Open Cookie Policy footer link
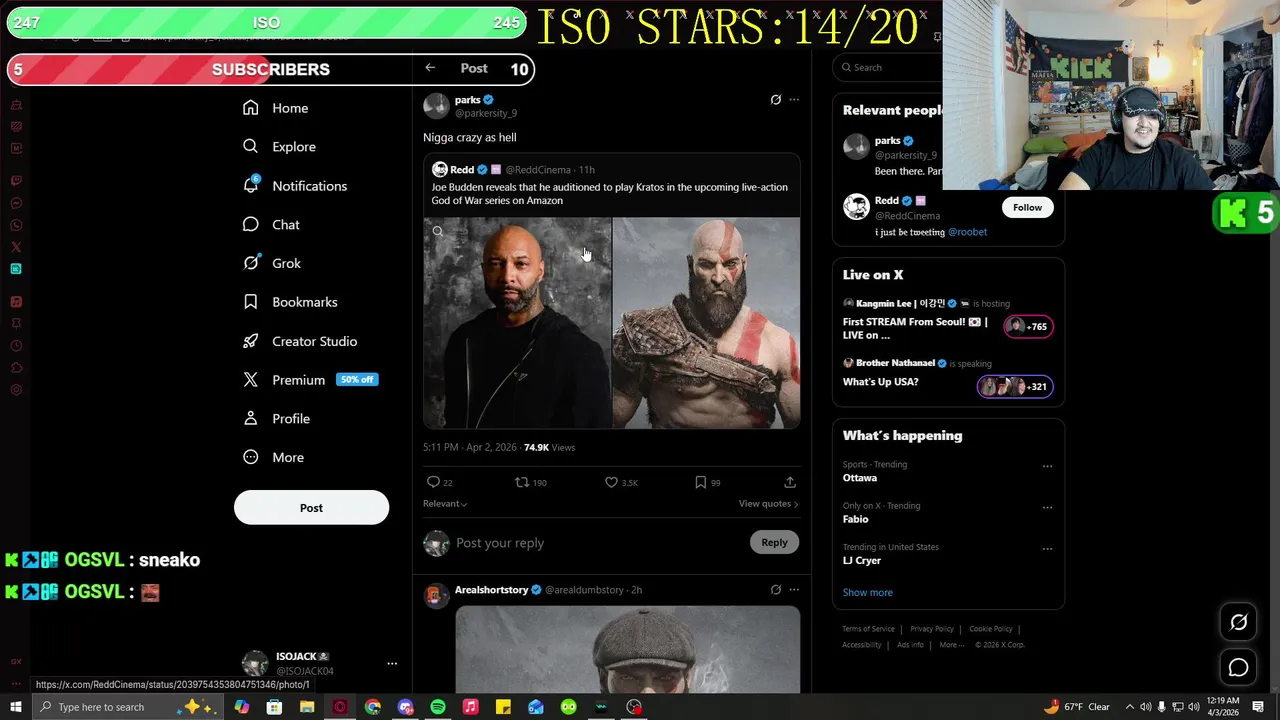Viewport: 1280px width, 720px height. coord(990,629)
